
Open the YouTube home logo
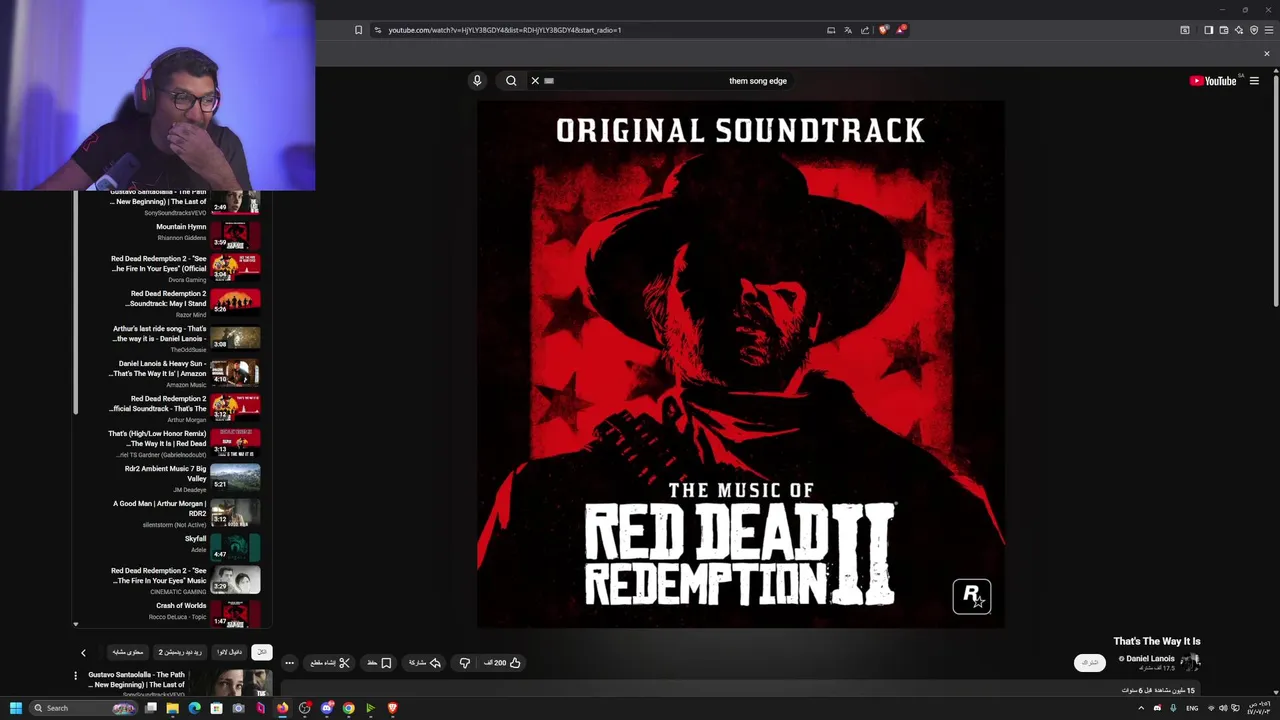click(x=1213, y=81)
